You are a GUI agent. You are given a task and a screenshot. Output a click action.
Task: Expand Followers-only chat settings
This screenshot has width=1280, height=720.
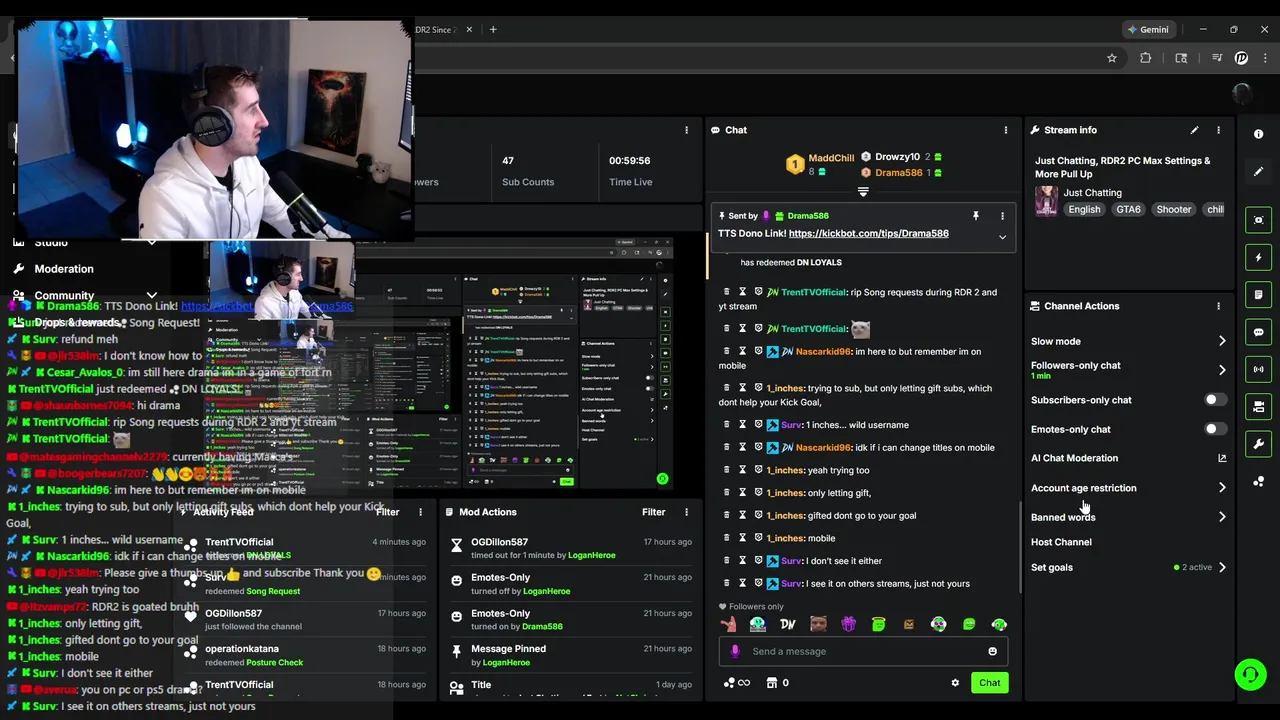[x=1222, y=370]
